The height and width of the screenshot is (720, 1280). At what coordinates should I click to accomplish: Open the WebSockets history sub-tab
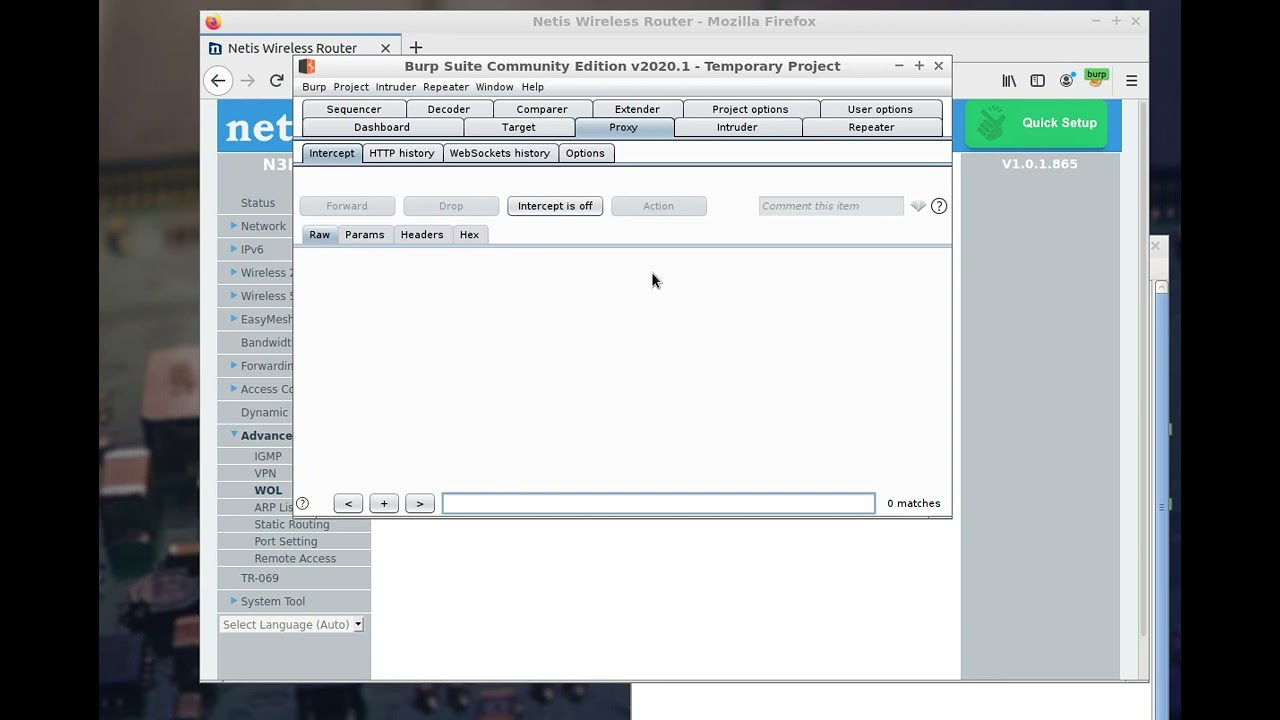pos(499,153)
